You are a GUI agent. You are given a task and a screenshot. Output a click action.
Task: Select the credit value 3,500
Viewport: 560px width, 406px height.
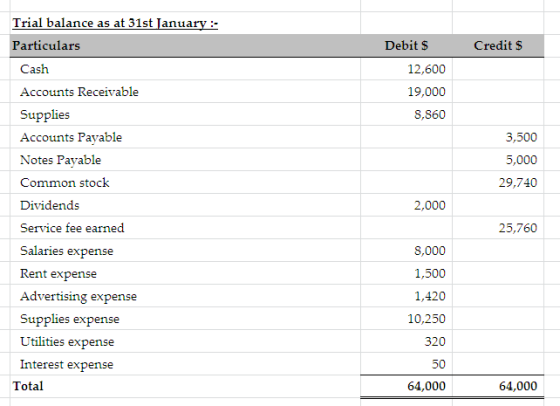(x=521, y=137)
